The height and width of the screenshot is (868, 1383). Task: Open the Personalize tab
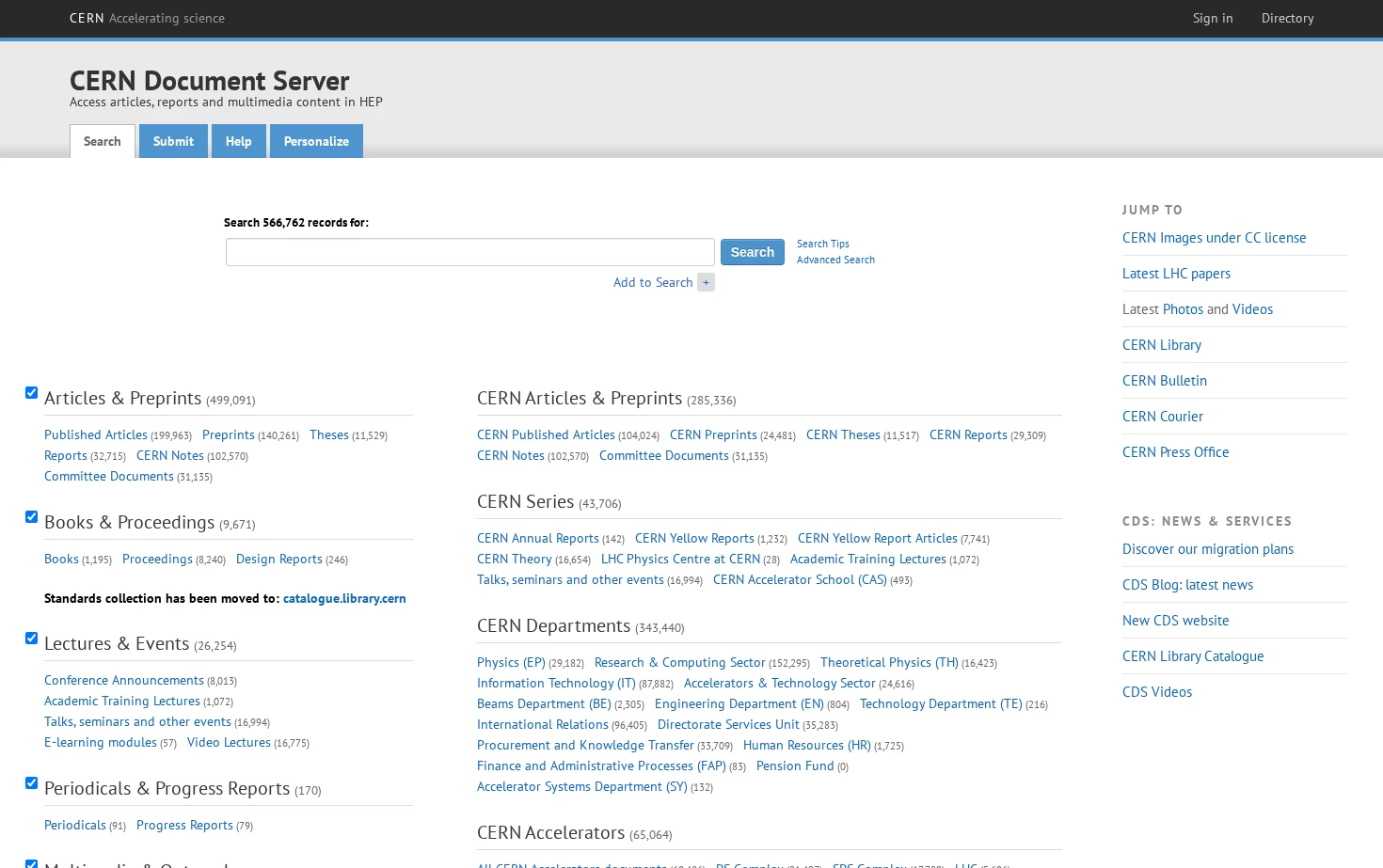(316, 141)
